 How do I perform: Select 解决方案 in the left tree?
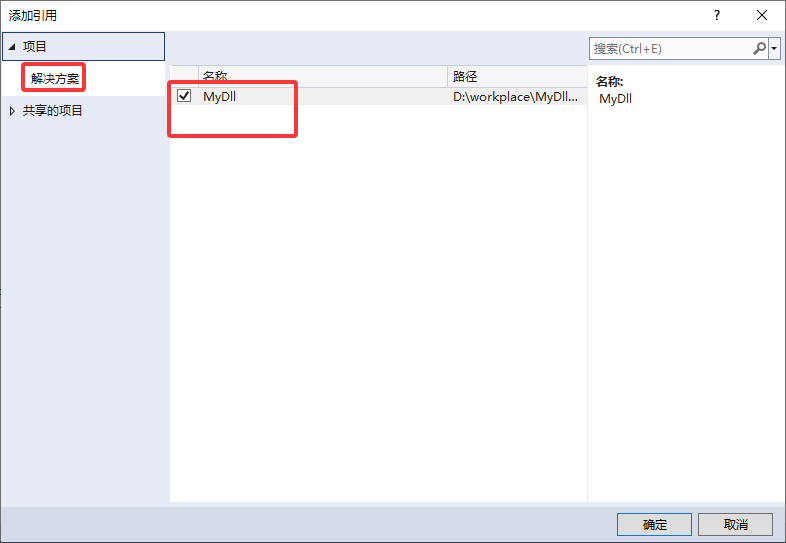tap(55, 78)
